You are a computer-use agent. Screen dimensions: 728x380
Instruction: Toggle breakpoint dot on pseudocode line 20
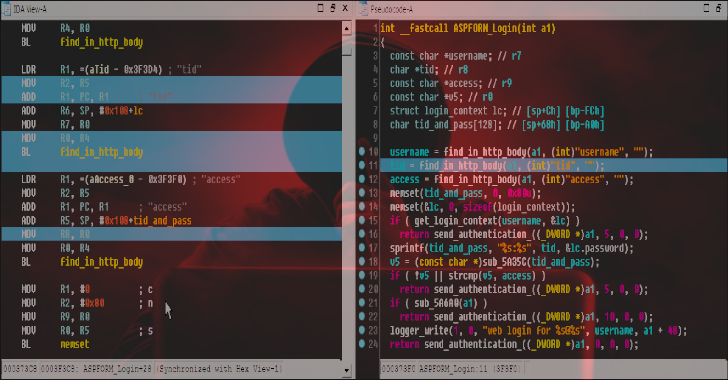(362, 288)
